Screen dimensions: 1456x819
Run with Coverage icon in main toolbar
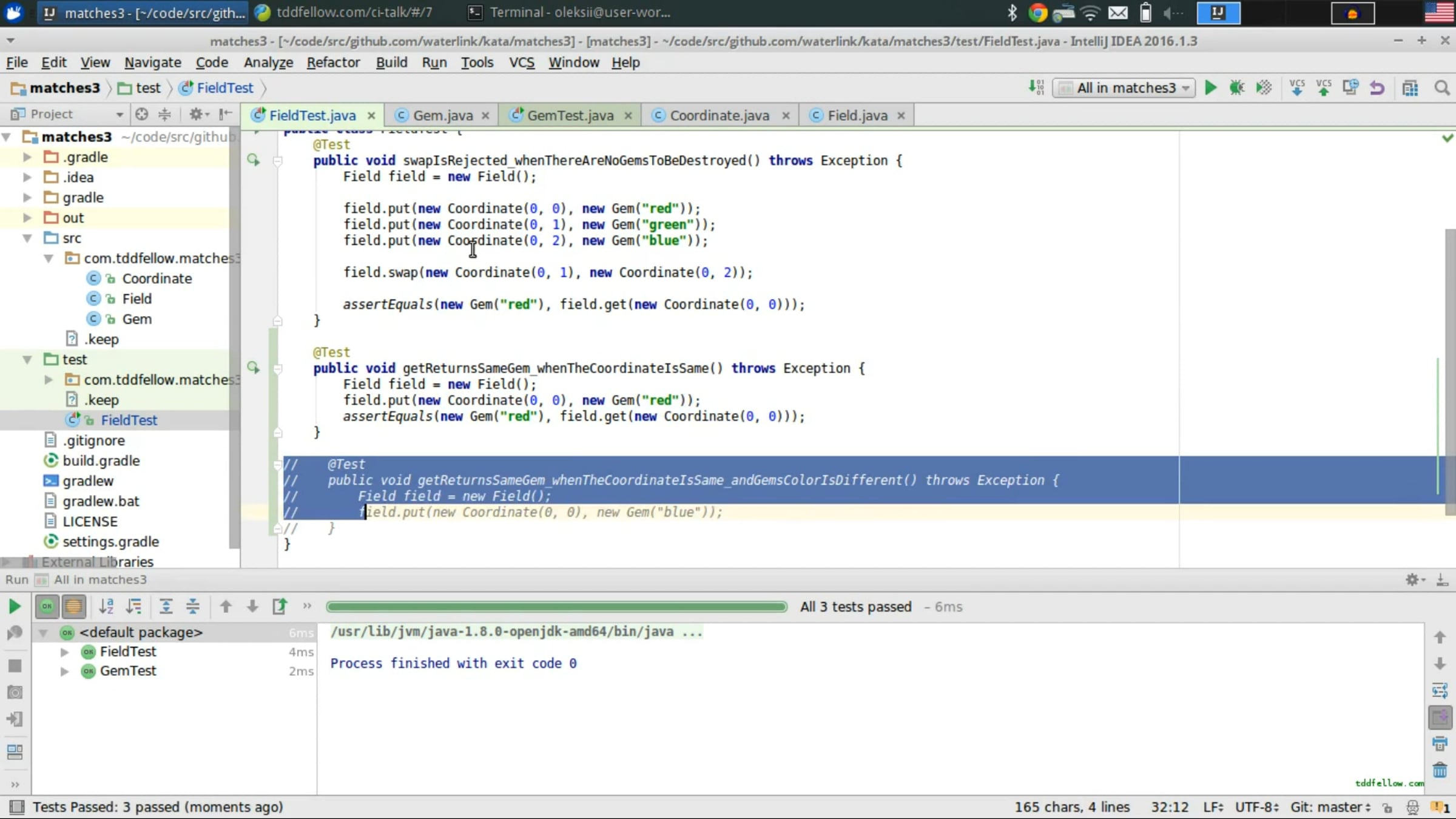1264,88
